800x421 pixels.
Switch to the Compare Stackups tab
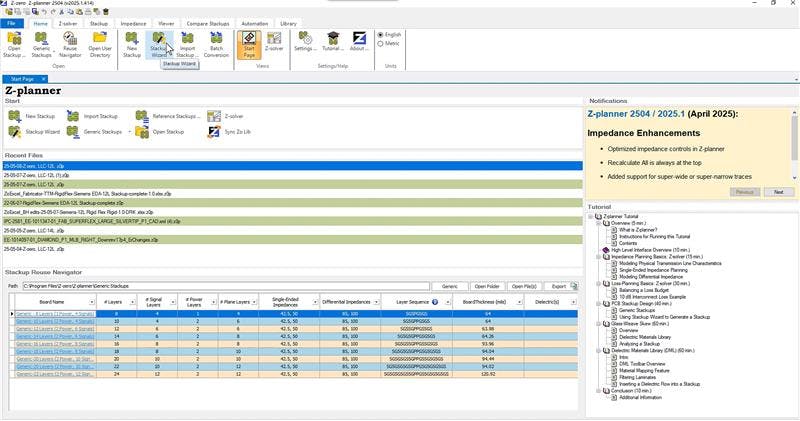click(208, 23)
